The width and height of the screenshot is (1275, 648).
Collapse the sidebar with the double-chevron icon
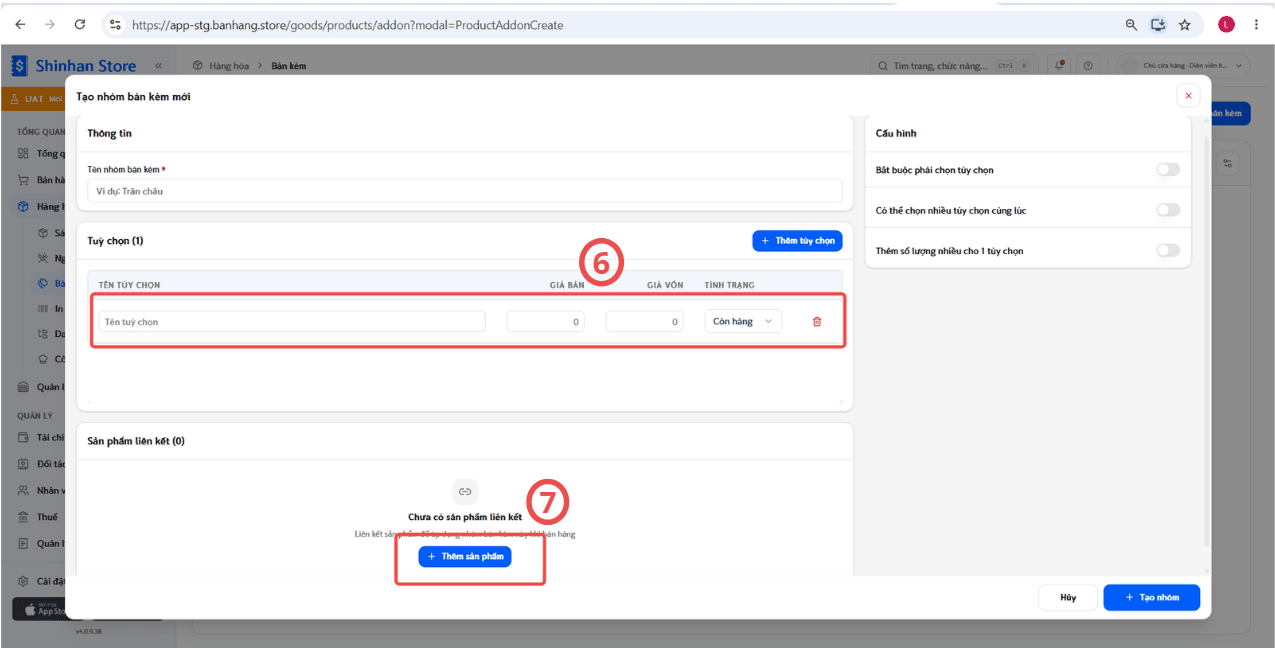158,66
